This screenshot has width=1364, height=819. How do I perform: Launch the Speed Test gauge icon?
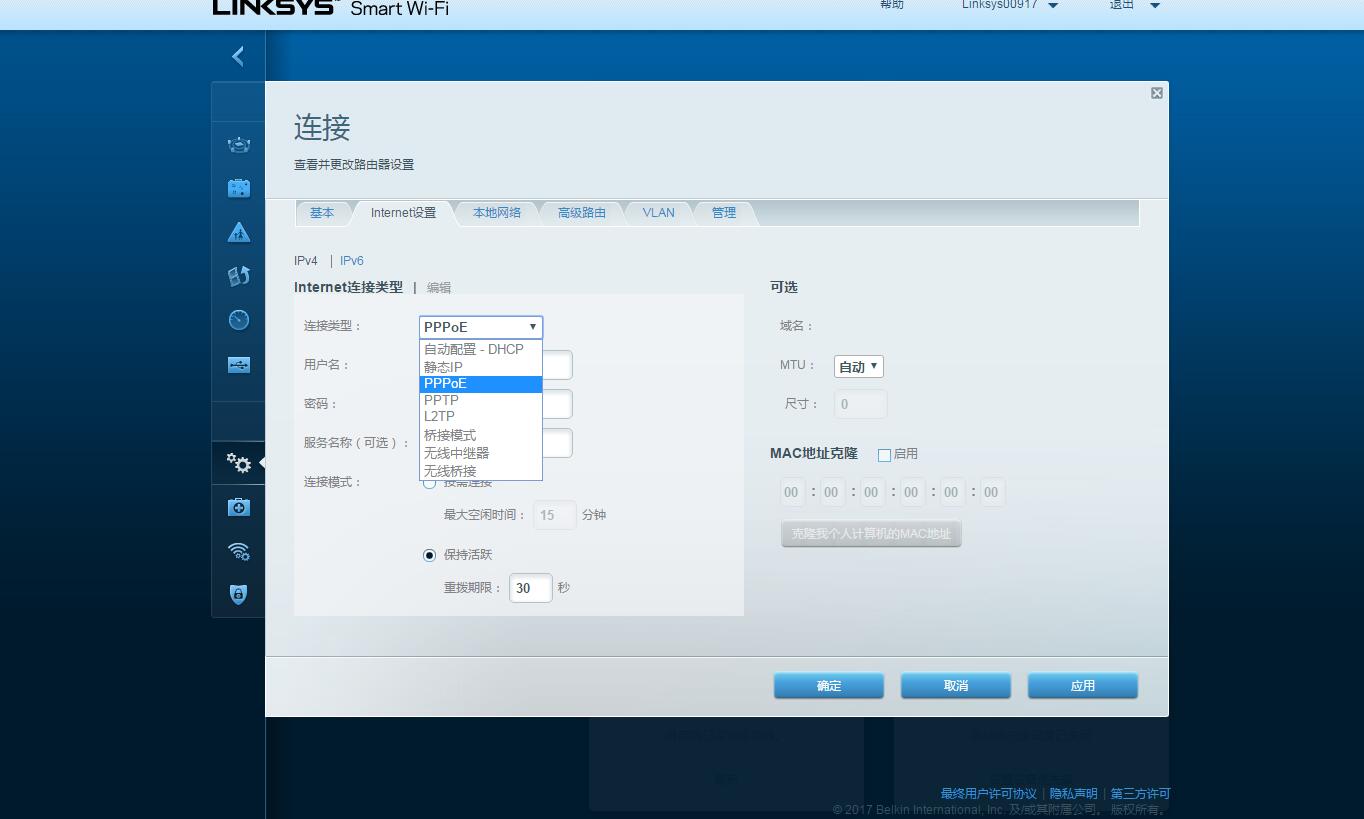pyautogui.click(x=238, y=319)
